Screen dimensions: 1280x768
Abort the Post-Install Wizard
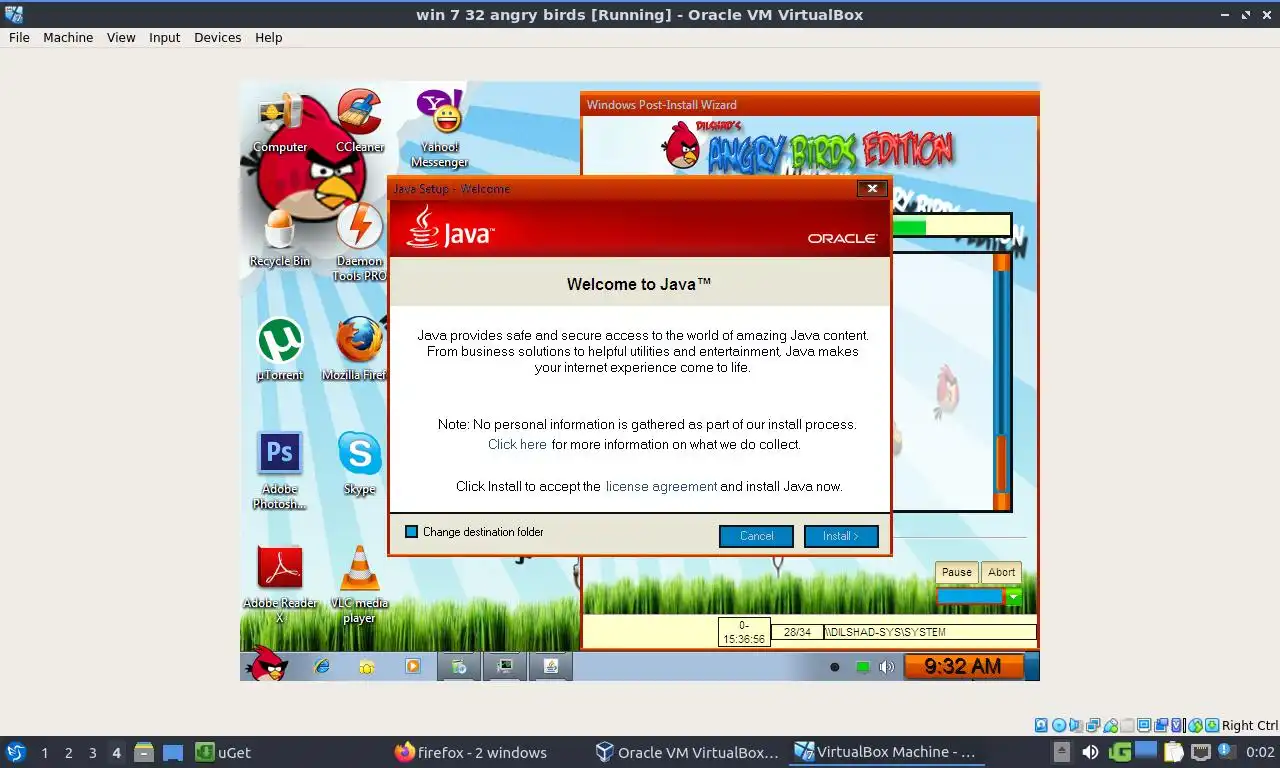[1001, 572]
